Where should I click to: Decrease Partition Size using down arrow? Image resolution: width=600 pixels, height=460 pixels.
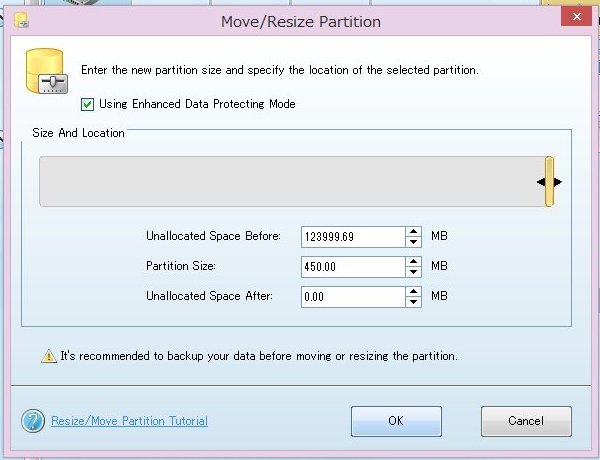tap(413, 272)
